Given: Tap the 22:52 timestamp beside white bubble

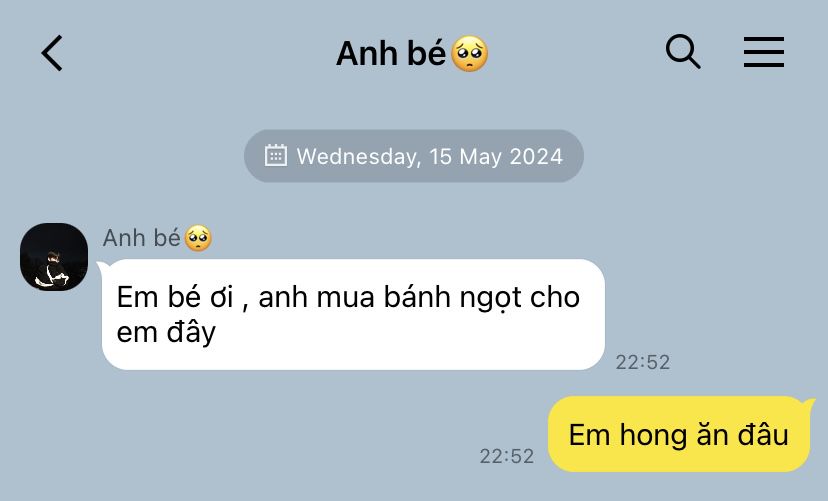Looking at the screenshot, I should [x=643, y=362].
